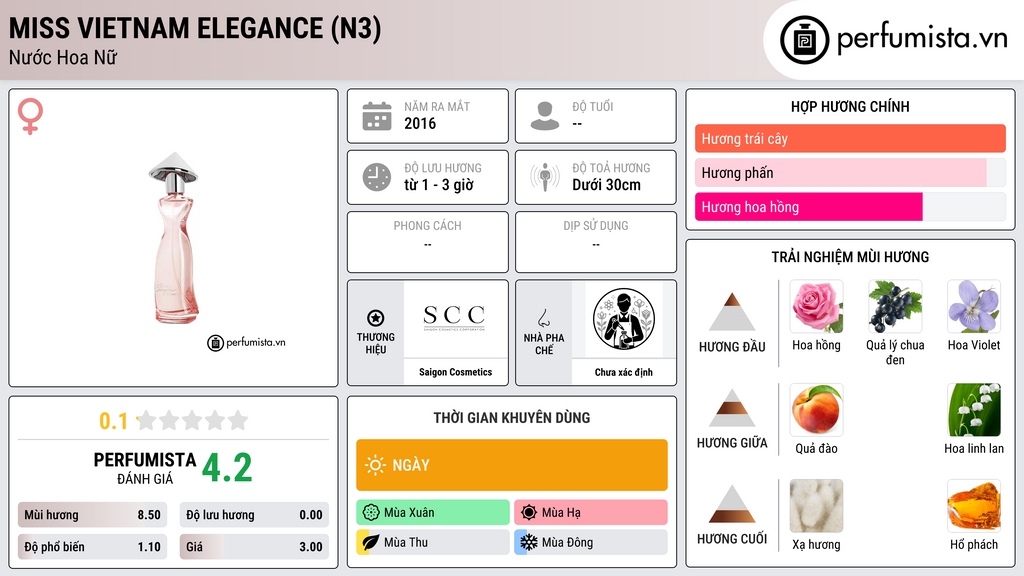
Task: Click the sillage value Dưới 30cm
Action: pos(607,185)
